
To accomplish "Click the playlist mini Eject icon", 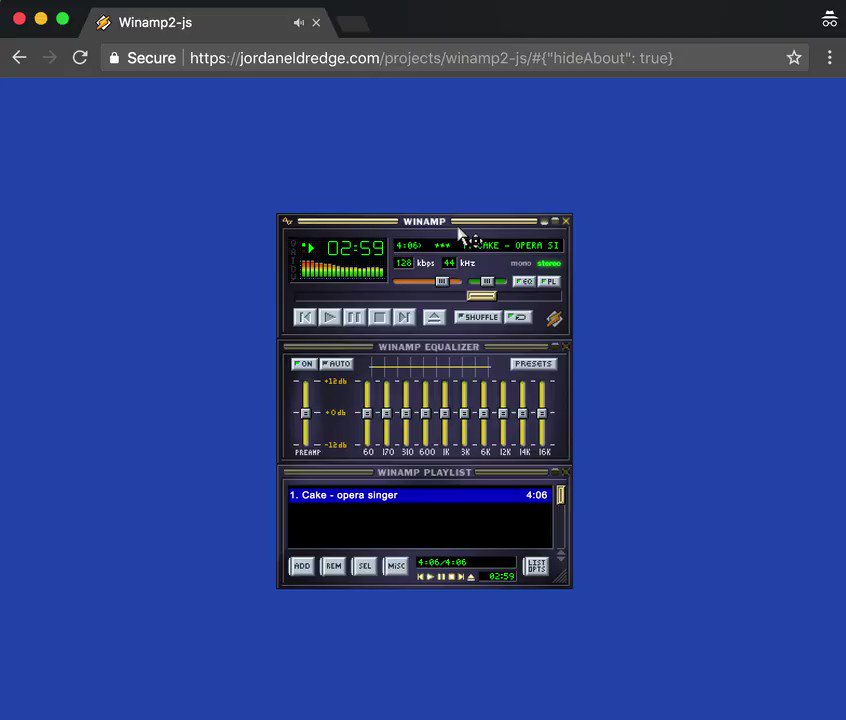I will [471, 577].
